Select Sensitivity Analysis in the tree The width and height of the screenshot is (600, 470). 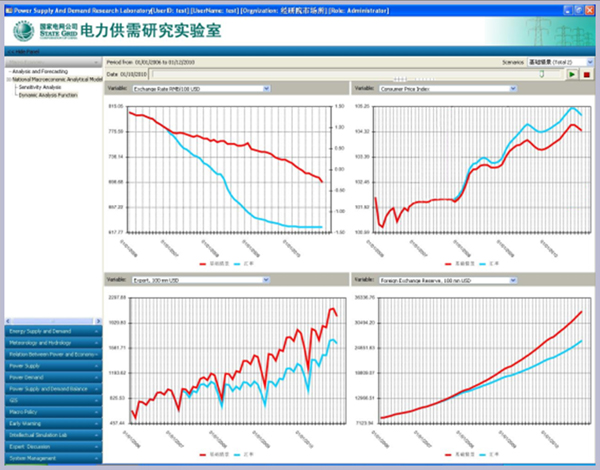(x=38, y=87)
